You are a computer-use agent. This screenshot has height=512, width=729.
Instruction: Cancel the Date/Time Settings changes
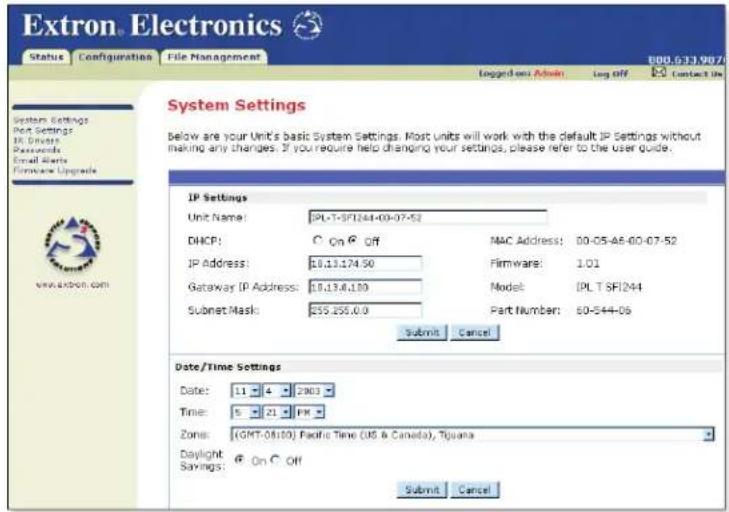click(x=475, y=490)
